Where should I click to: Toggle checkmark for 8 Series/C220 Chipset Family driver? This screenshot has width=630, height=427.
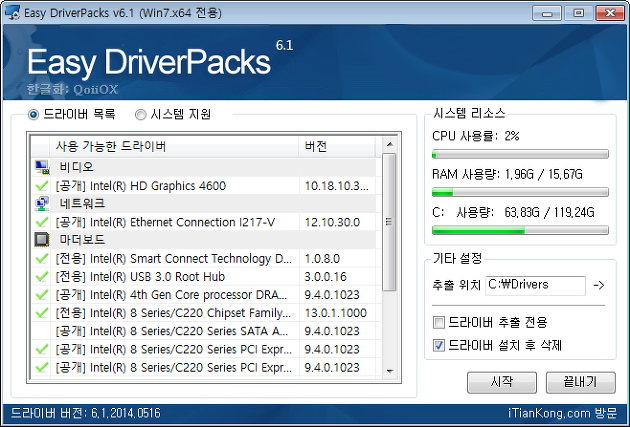[x=41, y=313]
